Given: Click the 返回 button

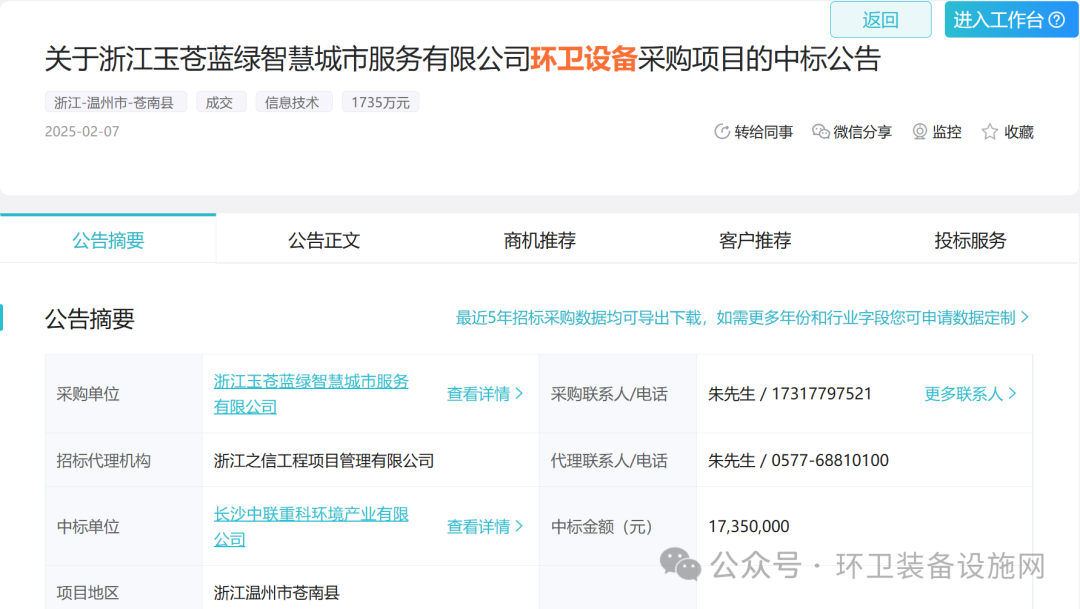Looking at the screenshot, I should pyautogui.click(x=880, y=20).
